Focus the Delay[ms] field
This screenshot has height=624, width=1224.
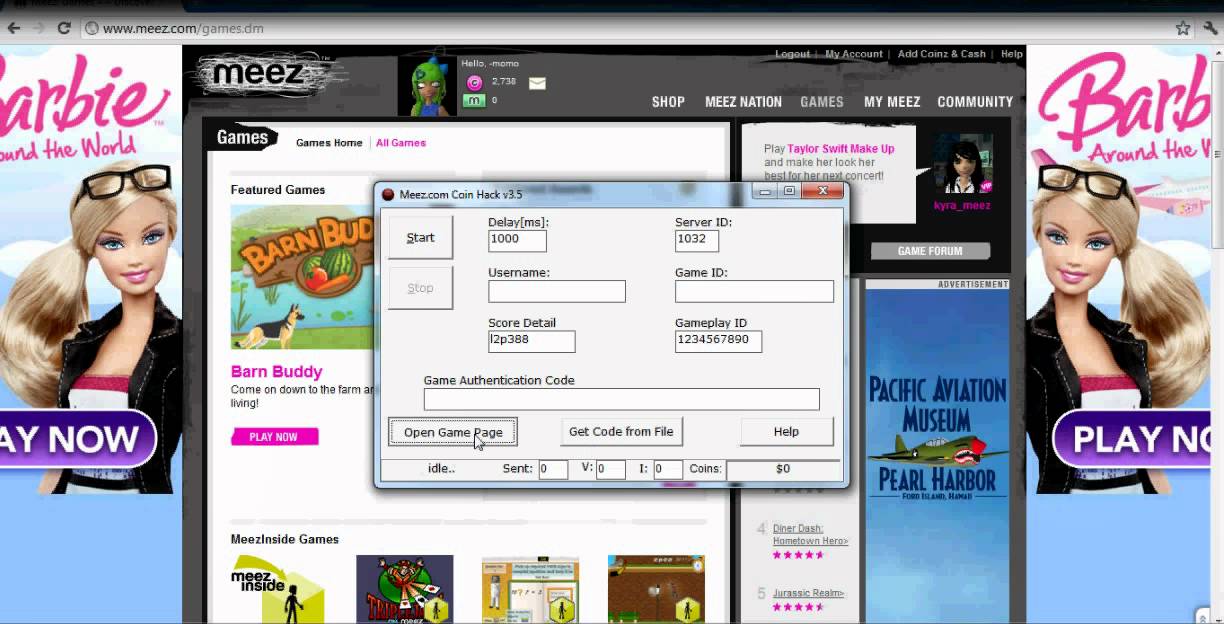click(x=517, y=240)
